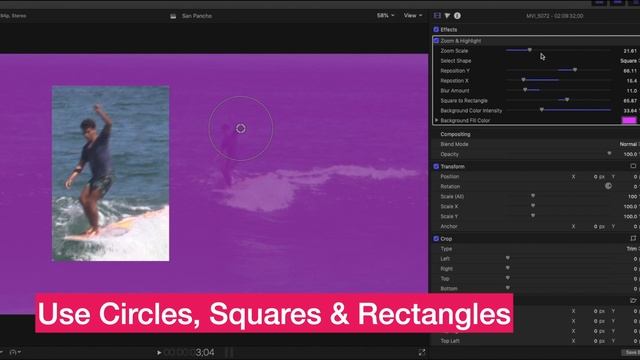Toggle the Zoom & Highlight effect checkbox
The width and height of the screenshot is (640, 360).
436,41
